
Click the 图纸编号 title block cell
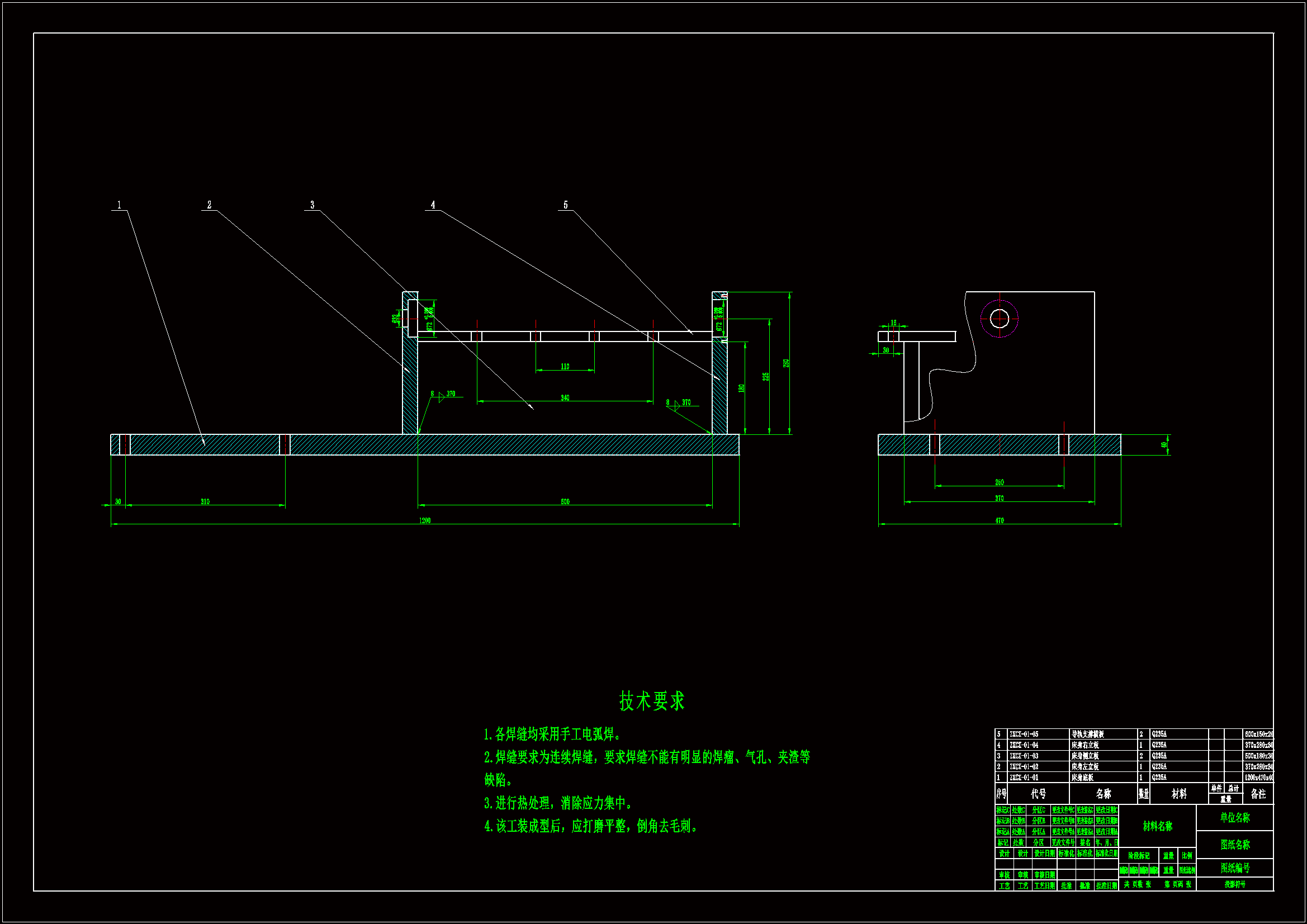1235,868
